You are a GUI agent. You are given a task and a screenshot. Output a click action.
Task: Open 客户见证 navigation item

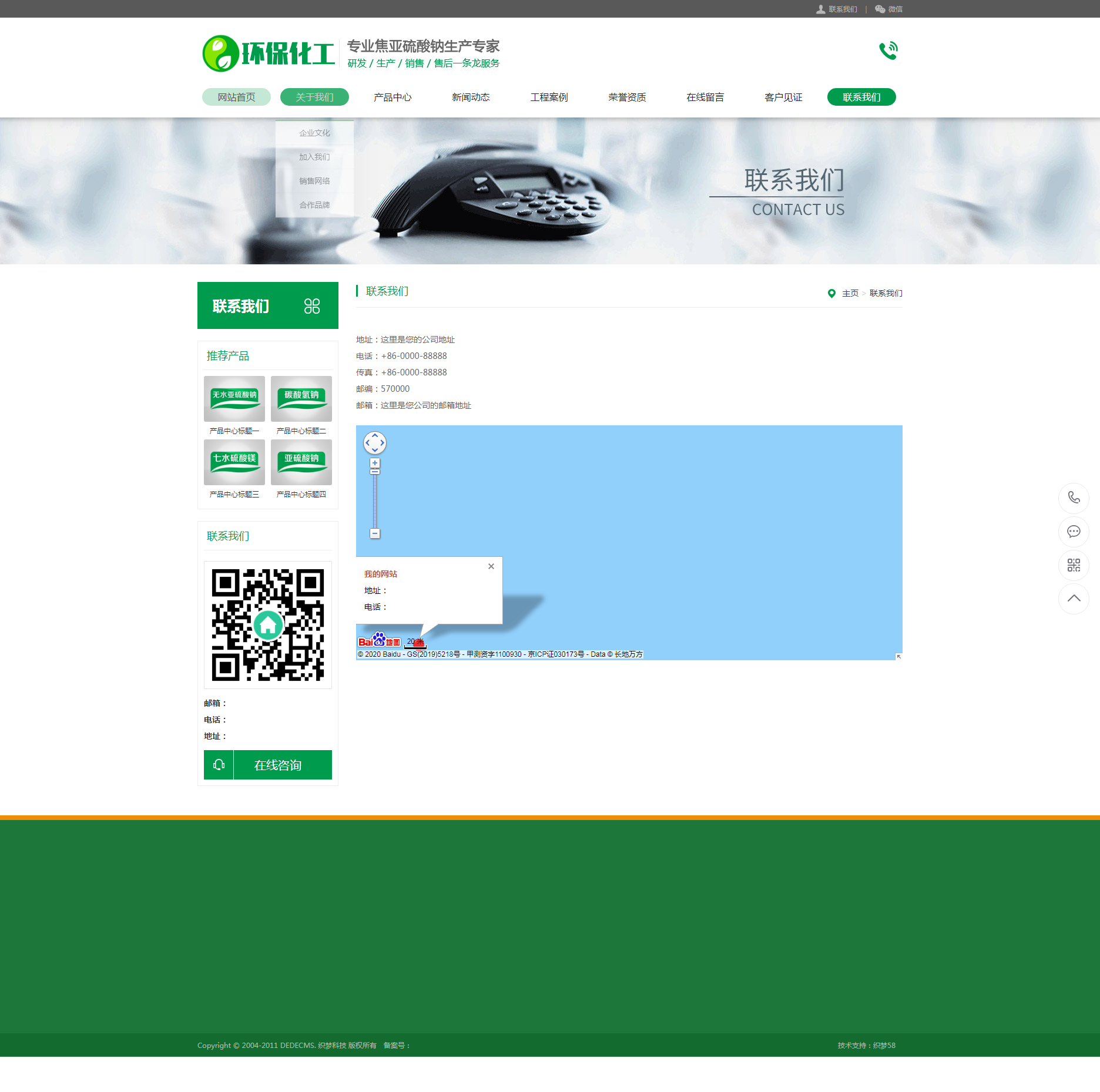[783, 97]
